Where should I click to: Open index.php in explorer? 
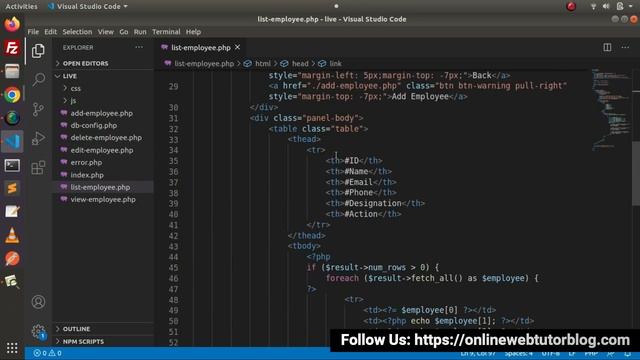coord(87,175)
